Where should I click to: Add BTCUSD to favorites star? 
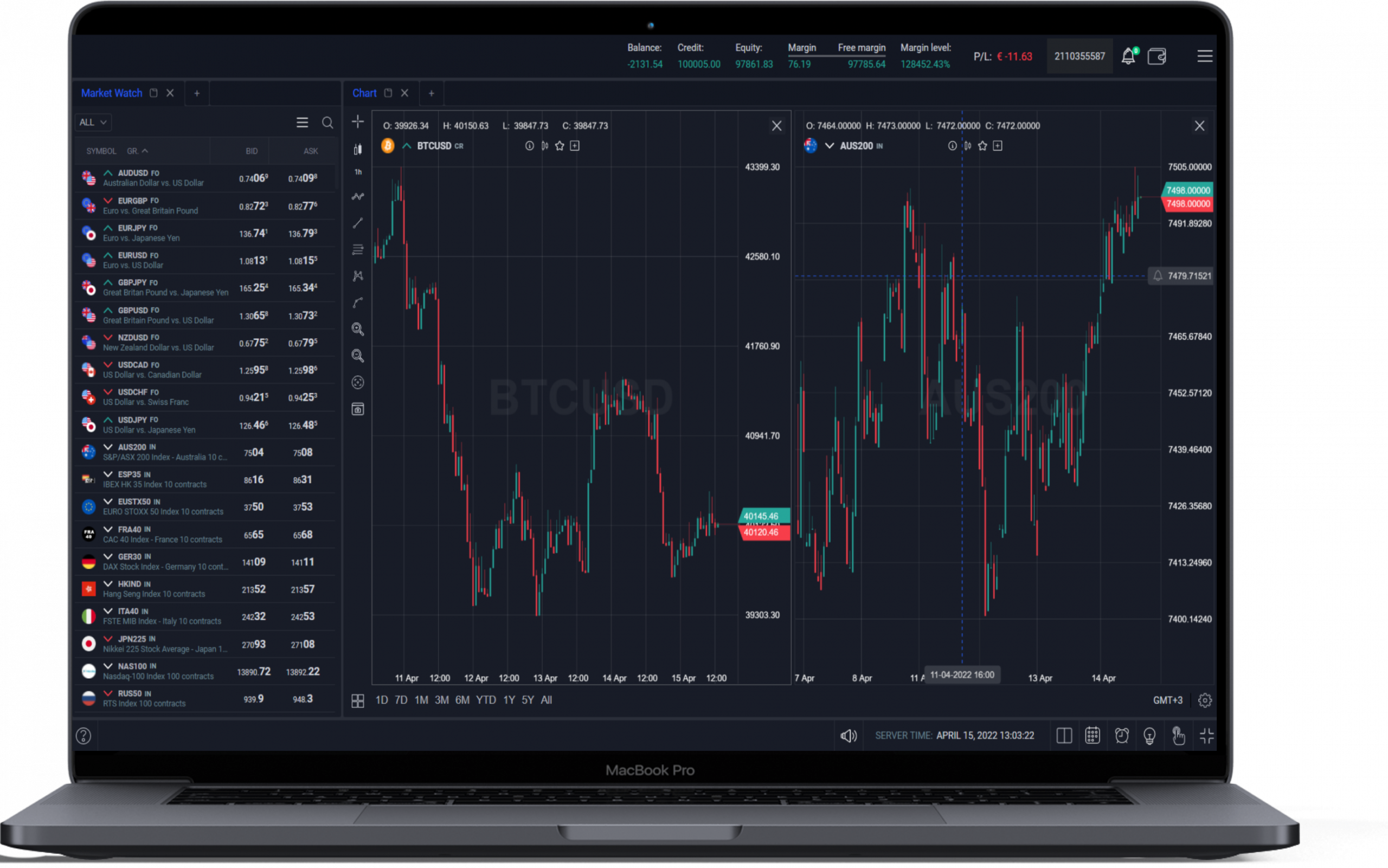[559, 146]
